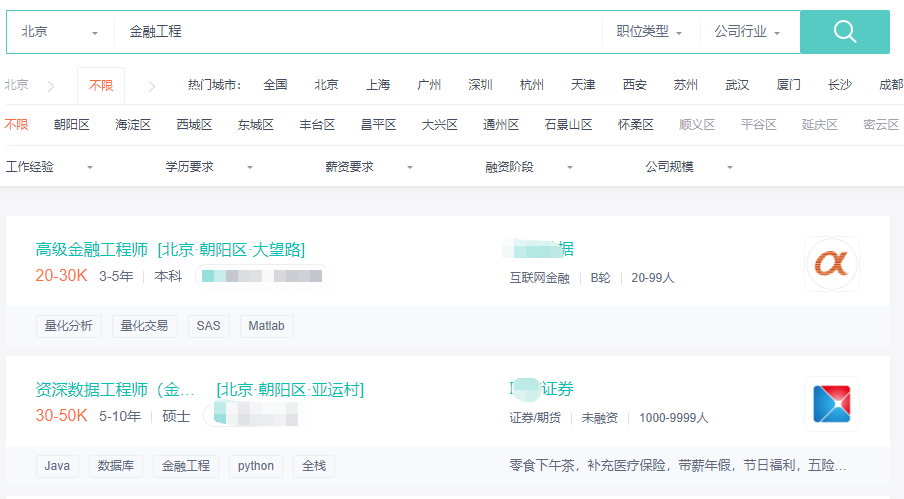The width and height of the screenshot is (904, 499).
Task: Open the securities company blue-red logo
Action: pyautogui.click(x=831, y=403)
